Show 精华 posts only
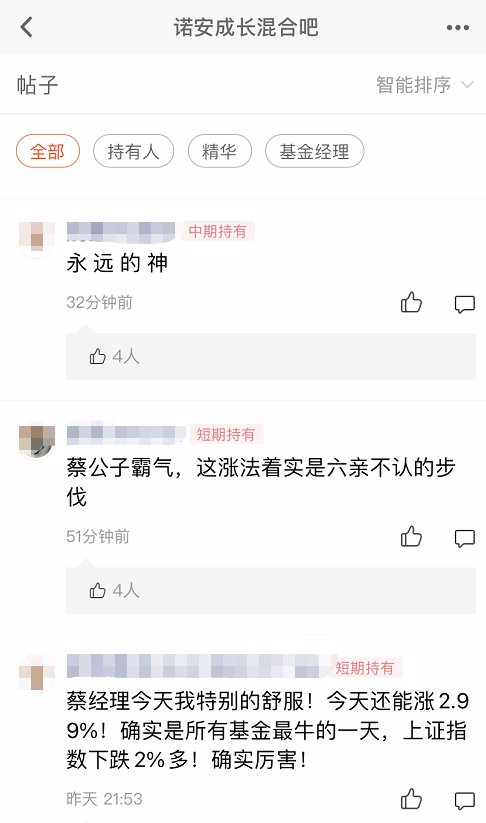 pos(219,151)
